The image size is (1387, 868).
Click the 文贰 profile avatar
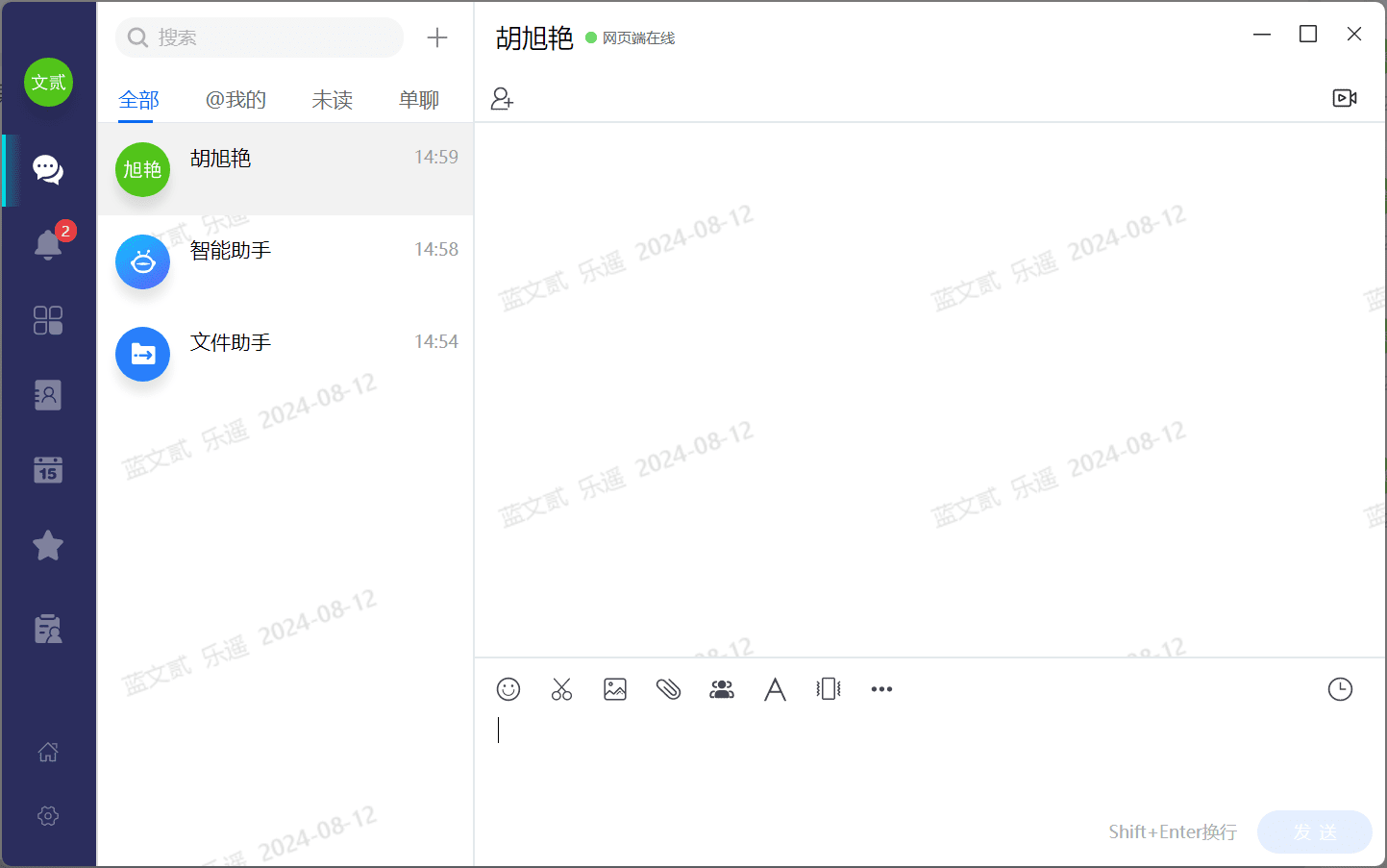[x=48, y=83]
